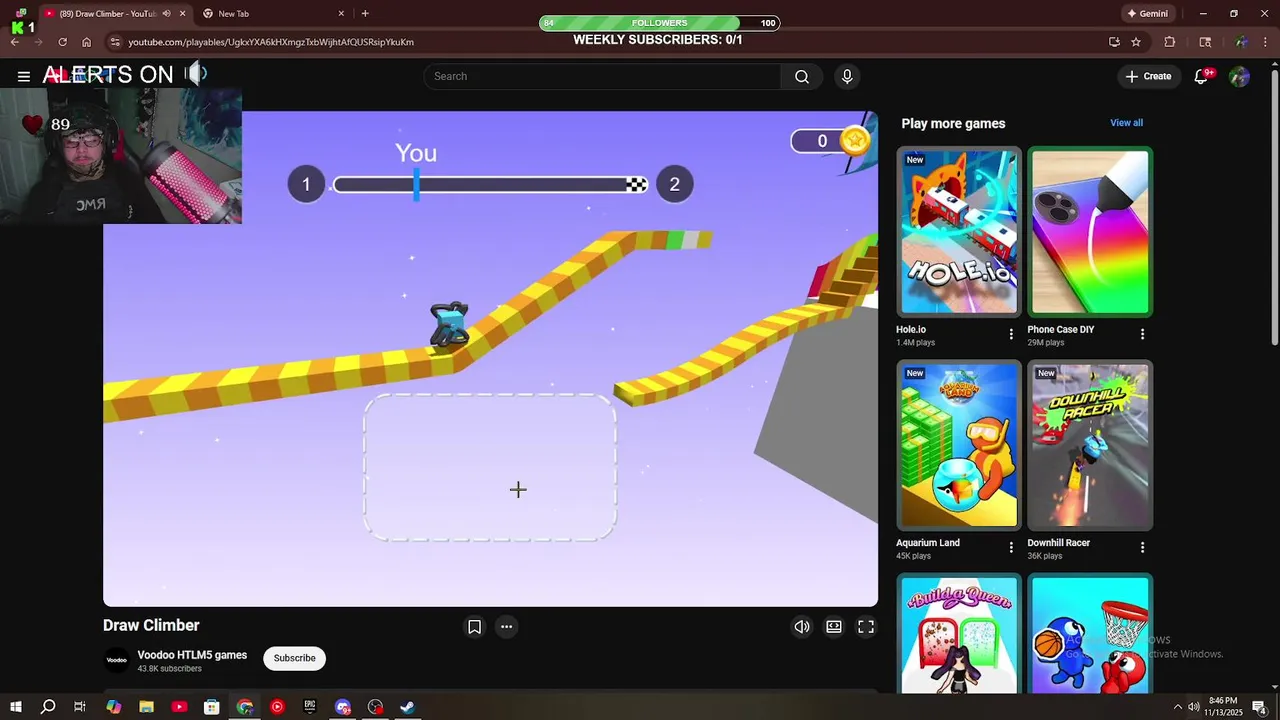The height and width of the screenshot is (720, 1280).
Task: Open a new browser tab
Action: point(365,14)
